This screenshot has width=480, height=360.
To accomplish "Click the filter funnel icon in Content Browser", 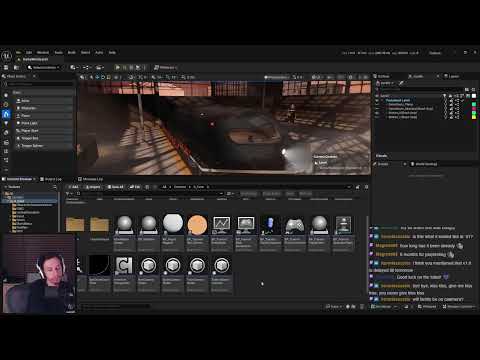I will coord(68,193).
